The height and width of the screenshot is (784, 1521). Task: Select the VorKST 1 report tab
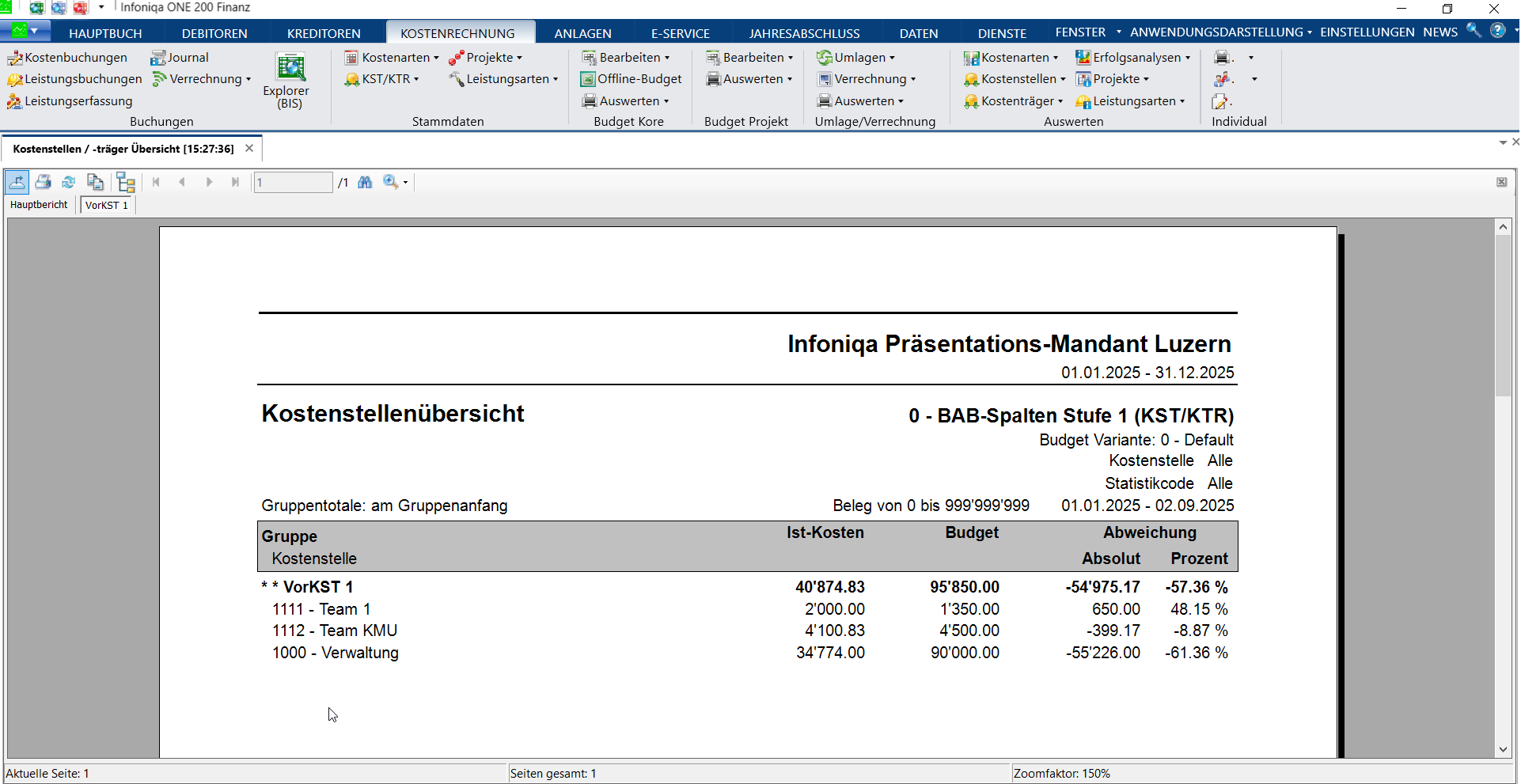[x=106, y=205]
